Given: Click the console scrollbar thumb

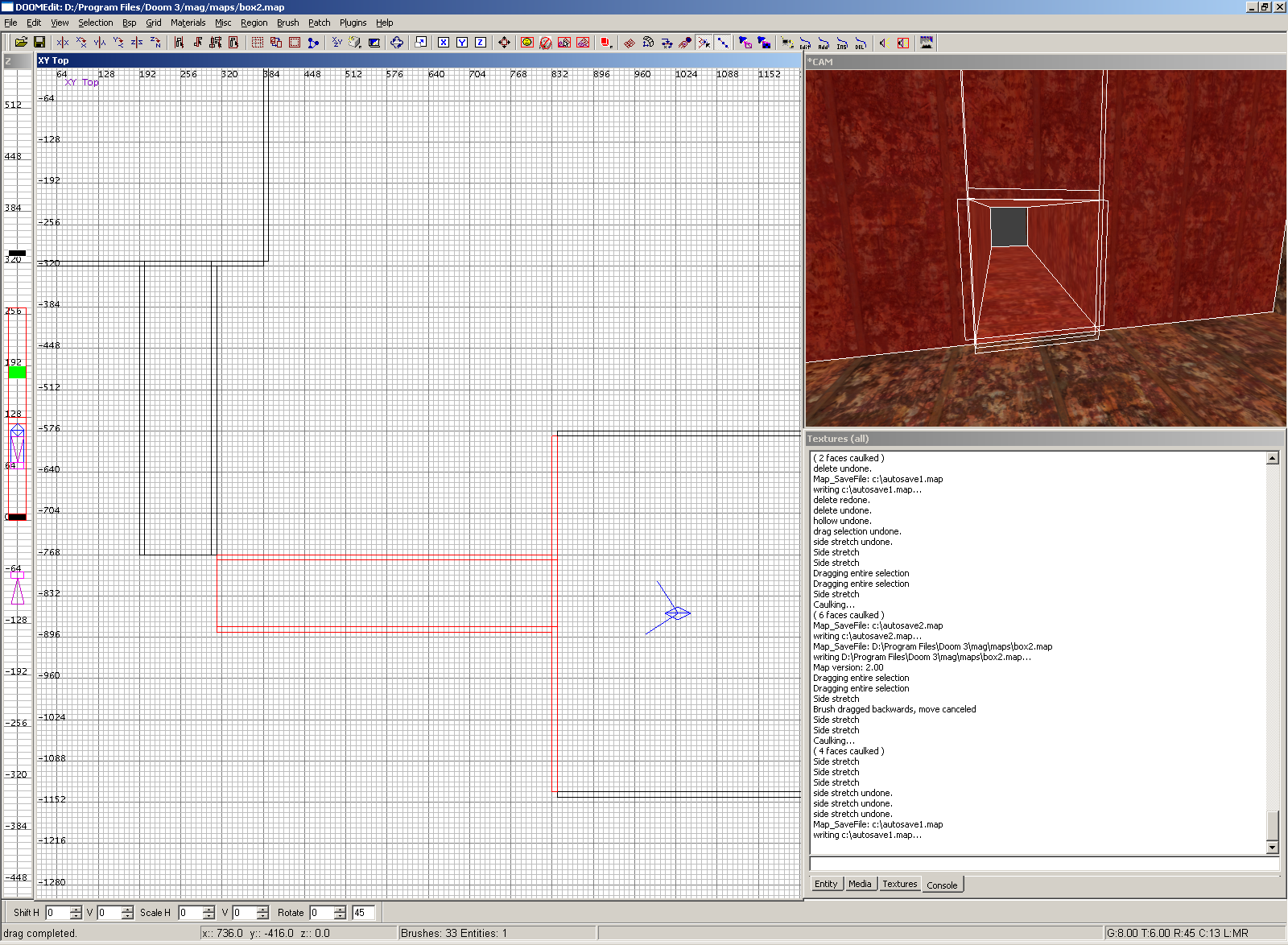Looking at the screenshot, I should click(1273, 826).
